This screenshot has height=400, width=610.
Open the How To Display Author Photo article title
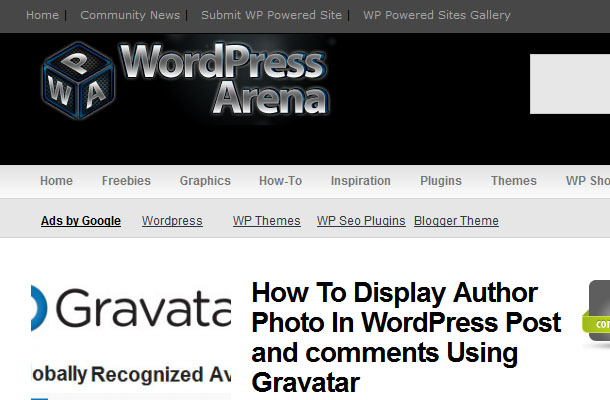pos(406,337)
